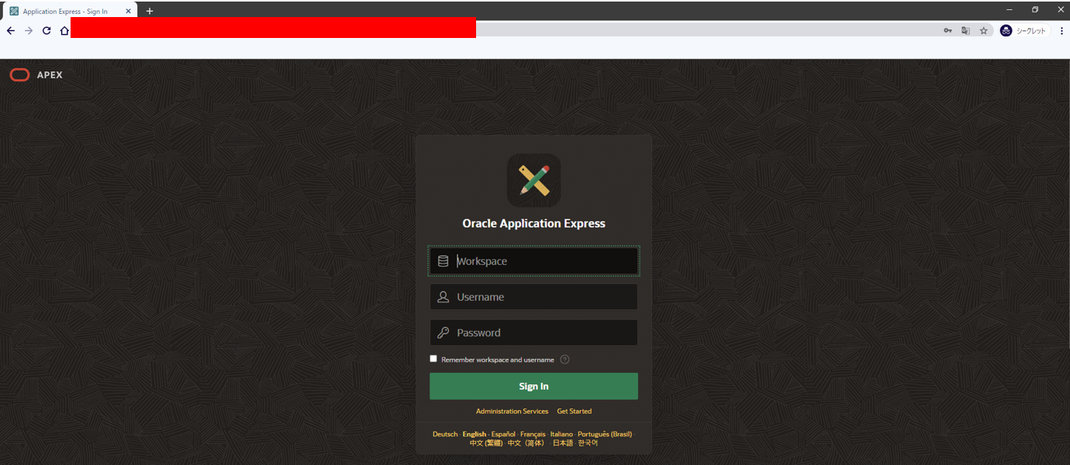Image resolution: width=1070 pixels, height=465 pixels.
Task: Open saved passwords key icon
Action: point(948,31)
